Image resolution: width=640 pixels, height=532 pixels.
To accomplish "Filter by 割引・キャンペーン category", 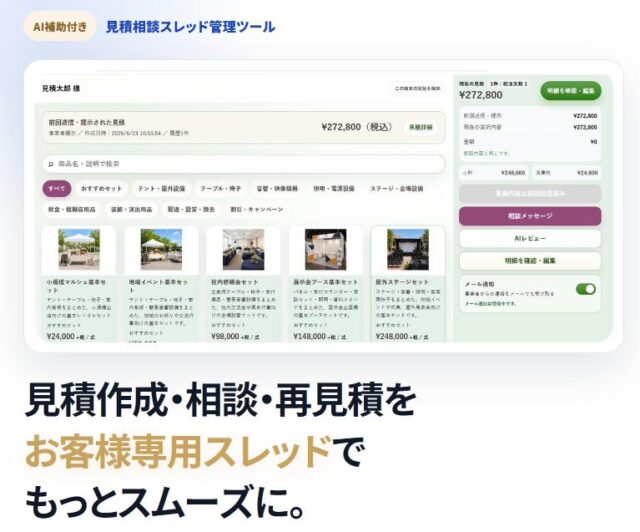I will pyautogui.click(x=257, y=209).
